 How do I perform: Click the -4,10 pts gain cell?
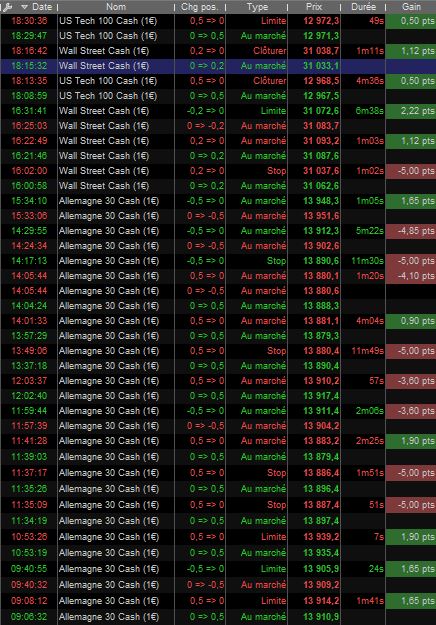pyautogui.click(x=411, y=276)
